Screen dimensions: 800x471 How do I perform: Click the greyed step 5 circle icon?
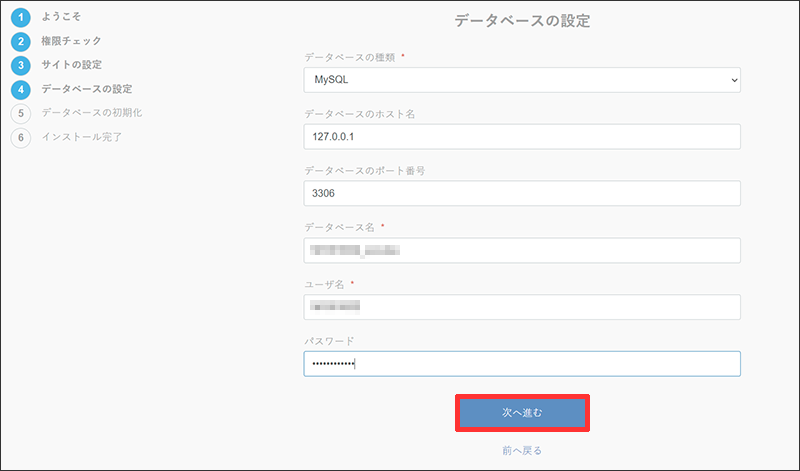[21, 113]
